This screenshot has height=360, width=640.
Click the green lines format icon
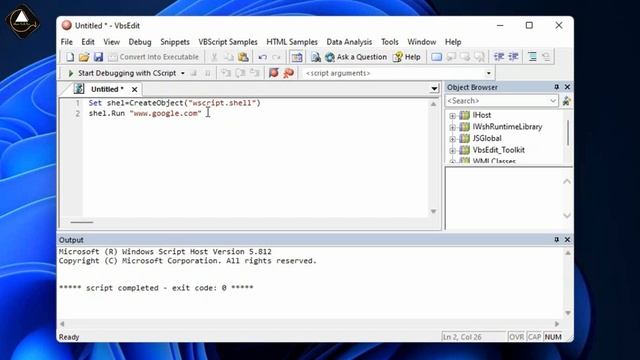click(x=532, y=57)
